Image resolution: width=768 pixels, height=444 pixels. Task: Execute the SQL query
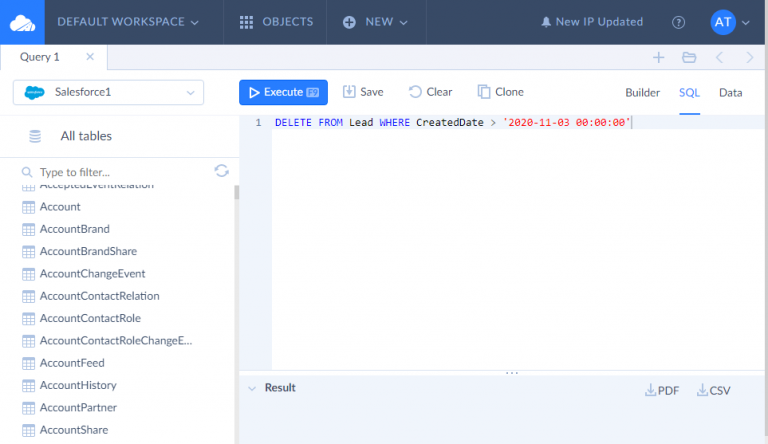pyautogui.click(x=284, y=92)
